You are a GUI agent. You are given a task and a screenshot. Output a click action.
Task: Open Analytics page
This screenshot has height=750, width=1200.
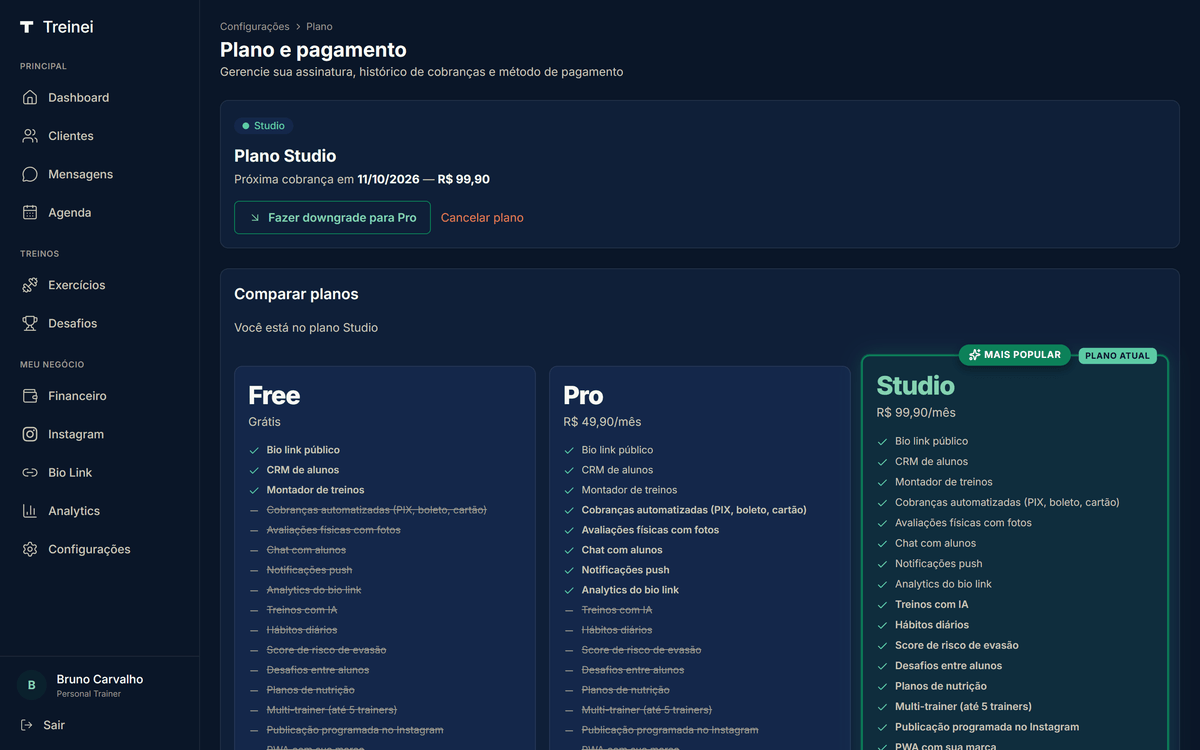[100, 511]
